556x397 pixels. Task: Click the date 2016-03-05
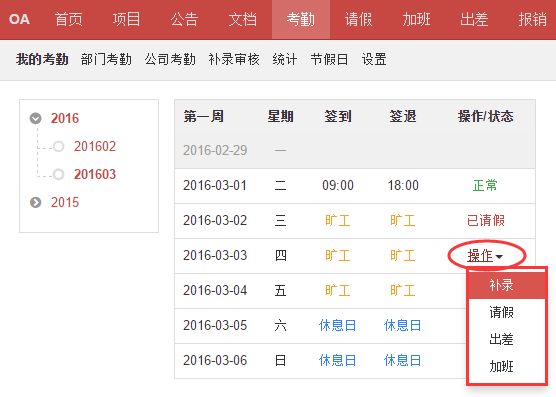point(215,325)
